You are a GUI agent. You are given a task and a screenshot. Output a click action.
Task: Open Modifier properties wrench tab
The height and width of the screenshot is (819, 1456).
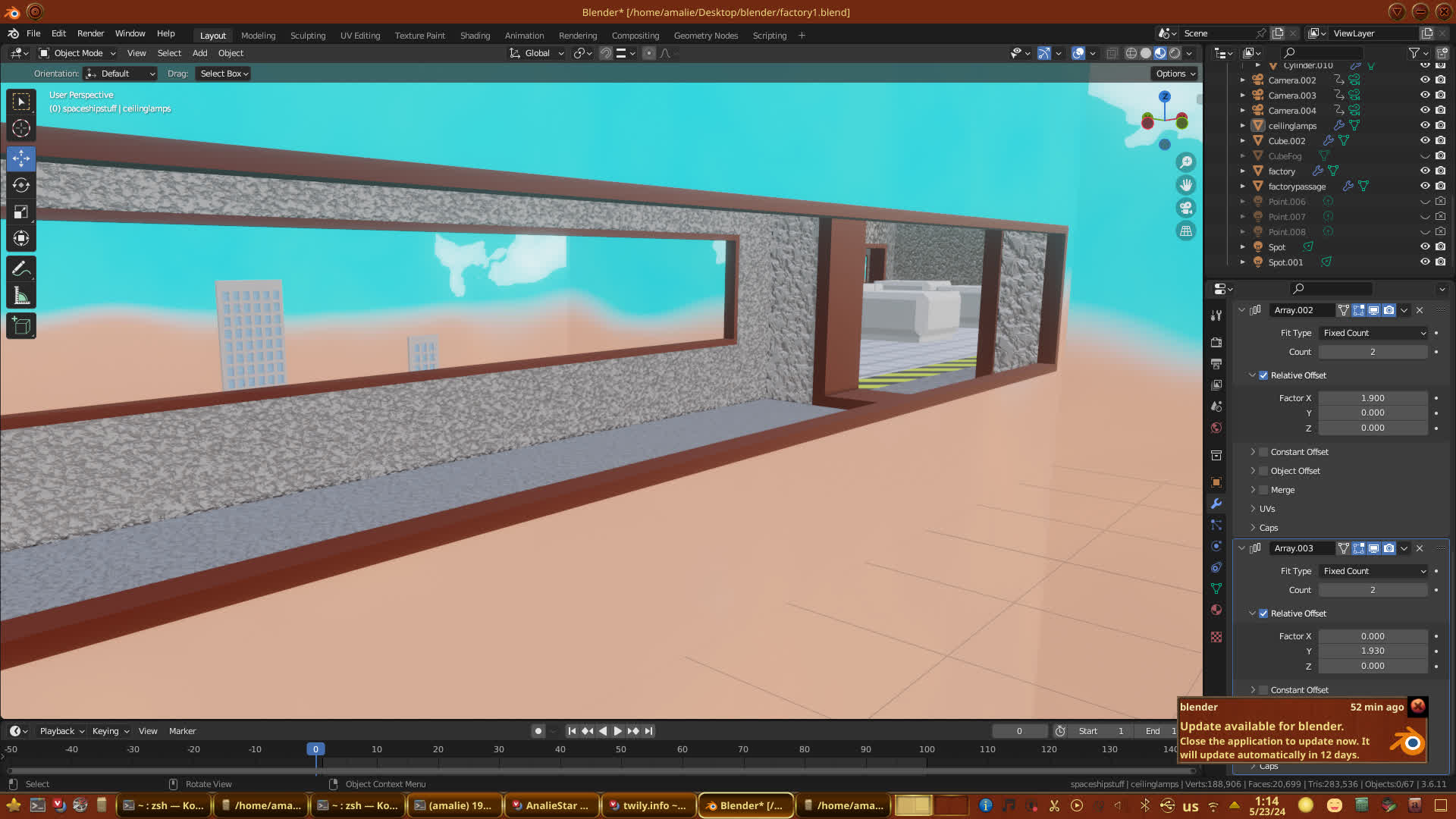point(1216,504)
